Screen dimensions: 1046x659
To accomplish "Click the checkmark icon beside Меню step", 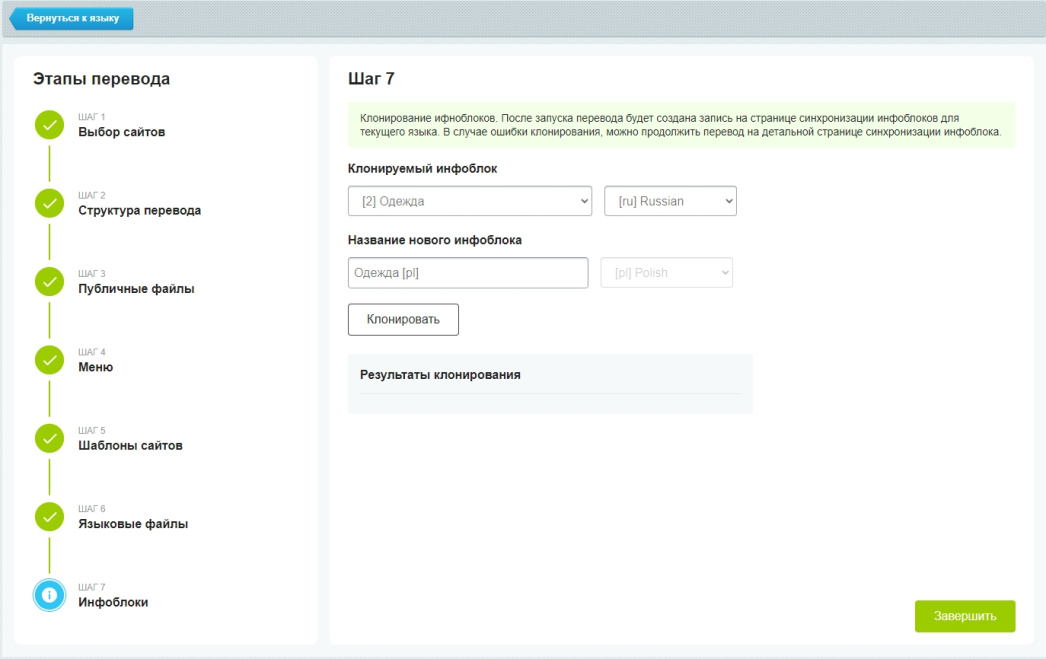I will pos(49,360).
